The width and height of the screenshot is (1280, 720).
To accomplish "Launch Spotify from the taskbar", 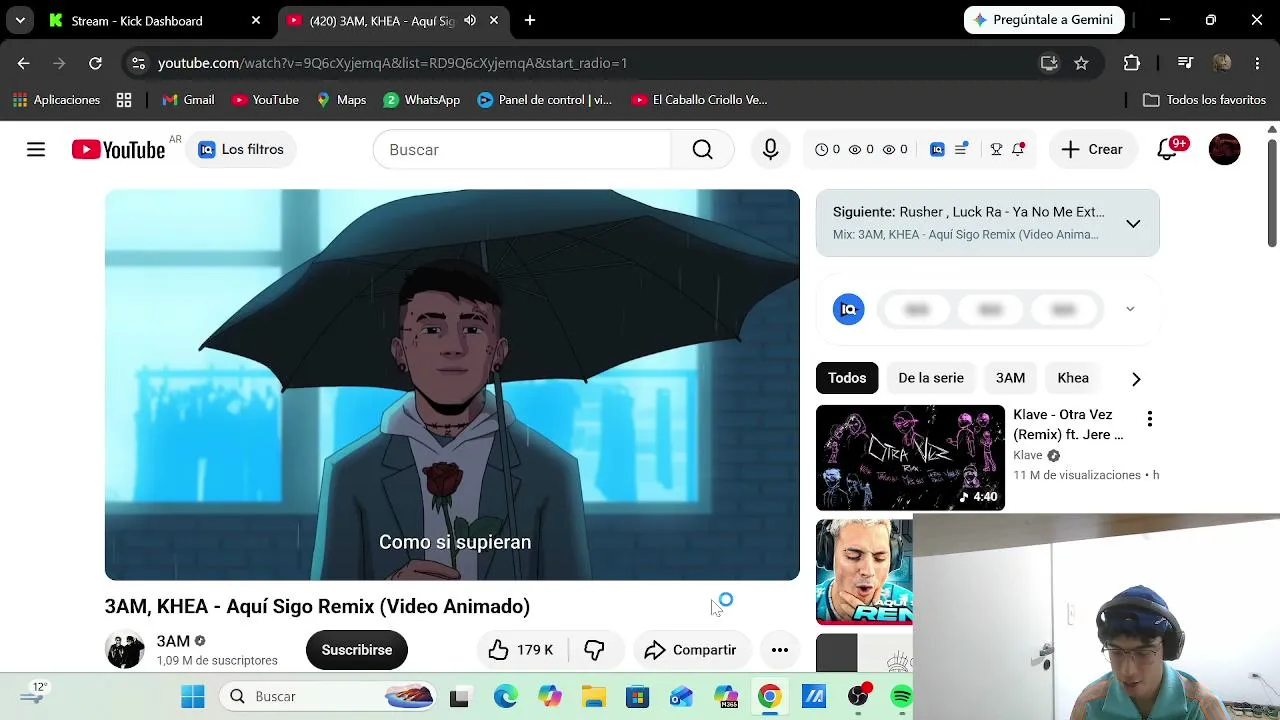I will point(901,696).
